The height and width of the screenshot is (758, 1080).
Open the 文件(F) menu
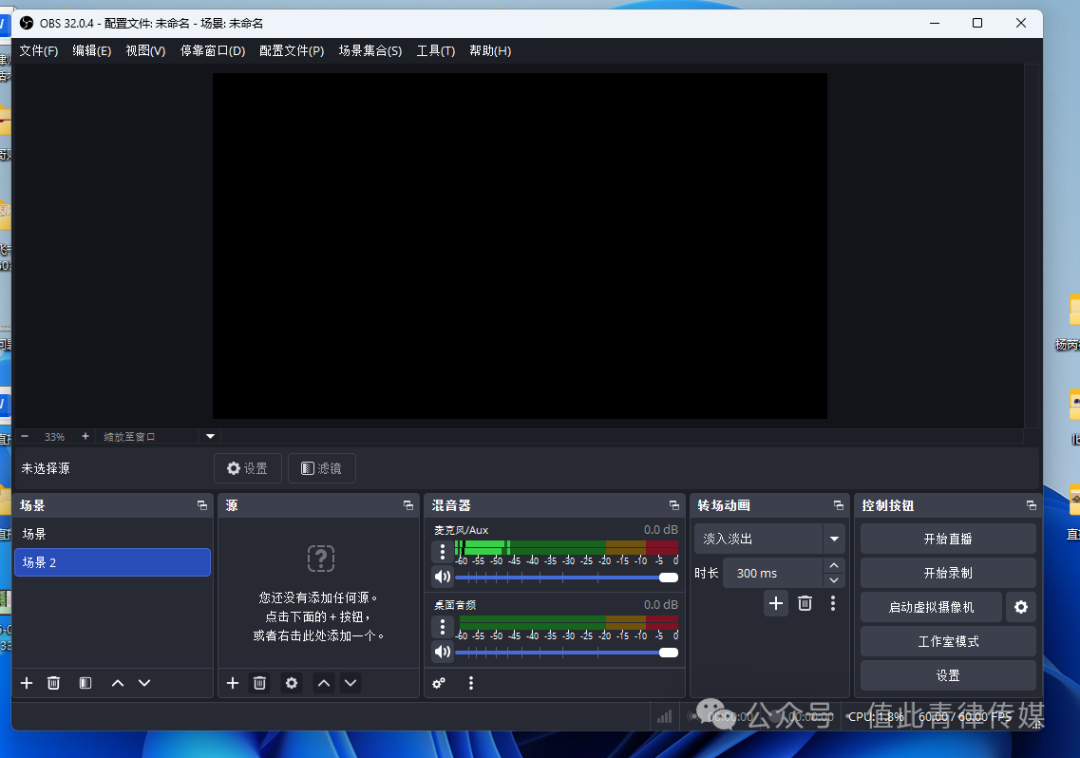(38, 51)
